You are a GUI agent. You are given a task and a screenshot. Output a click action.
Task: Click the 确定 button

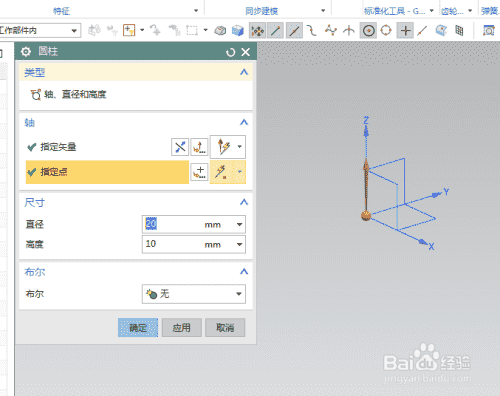tap(138, 328)
